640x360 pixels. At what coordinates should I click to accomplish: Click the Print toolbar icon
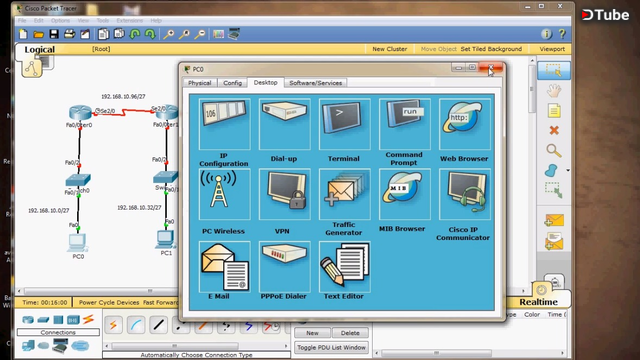pyautogui.click(x=69, y=34)
